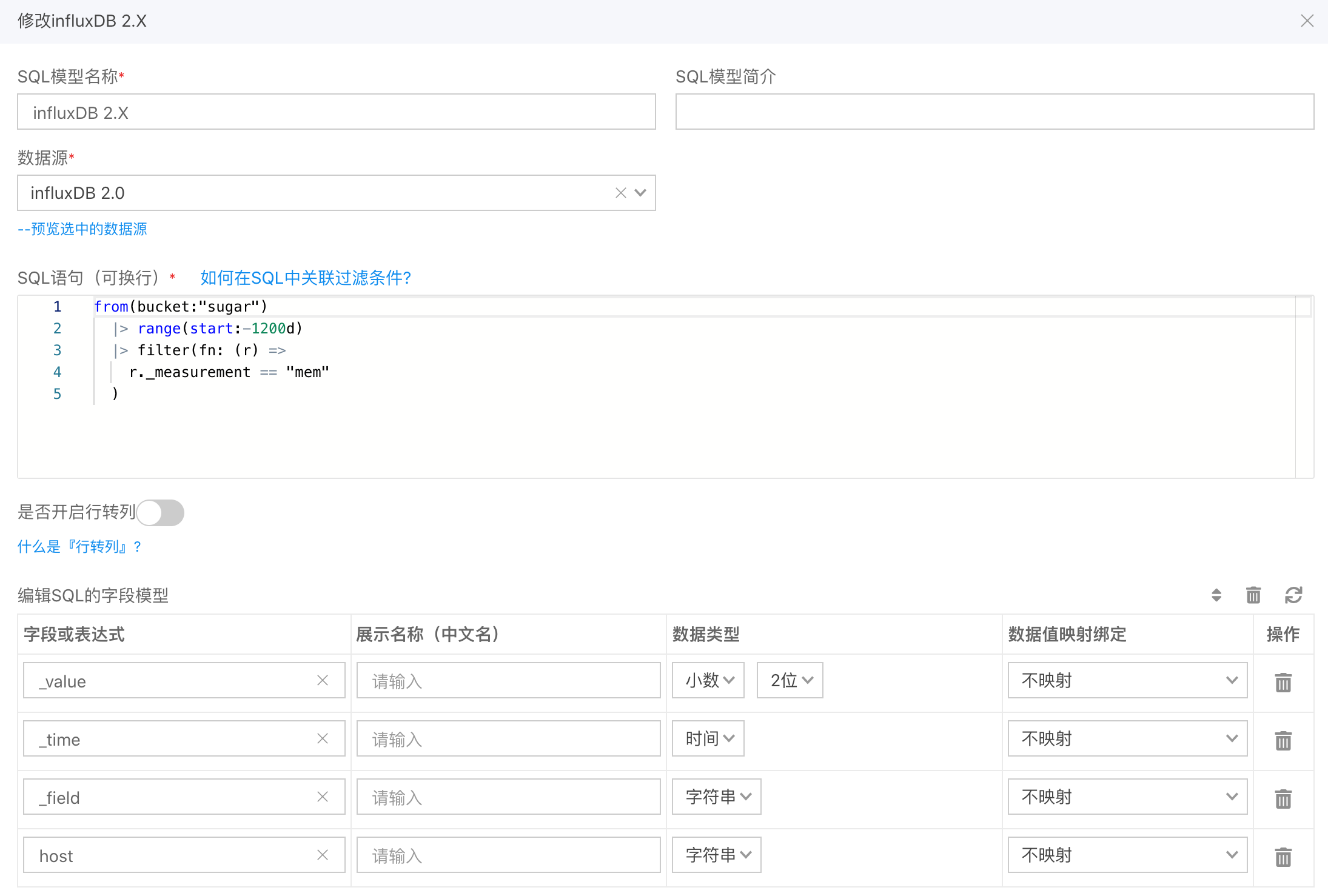Image resolution: width=1328 pixels, height=896 pixels.
Task: Focus the SQL模型简介 input field
Action: (995, 112)
